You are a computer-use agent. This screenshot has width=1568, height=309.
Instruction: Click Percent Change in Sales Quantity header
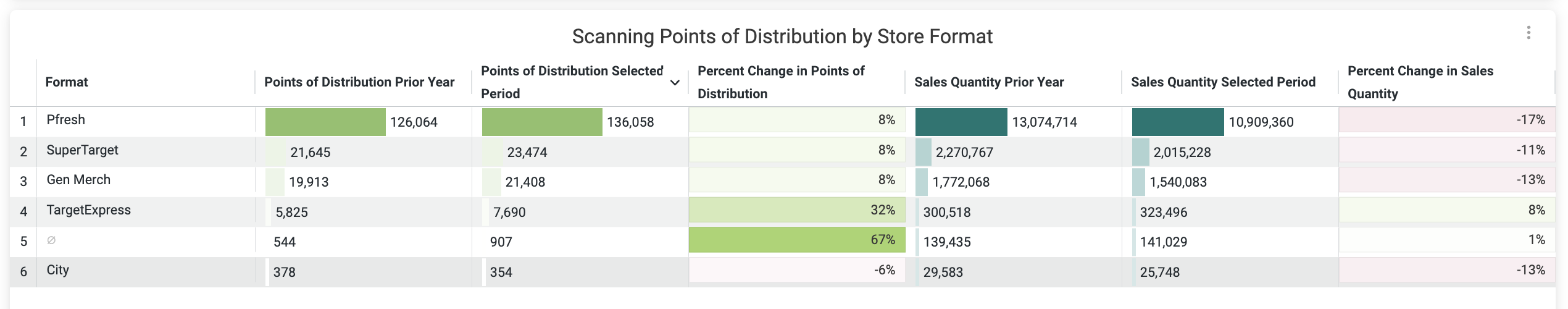[1420, 82]
